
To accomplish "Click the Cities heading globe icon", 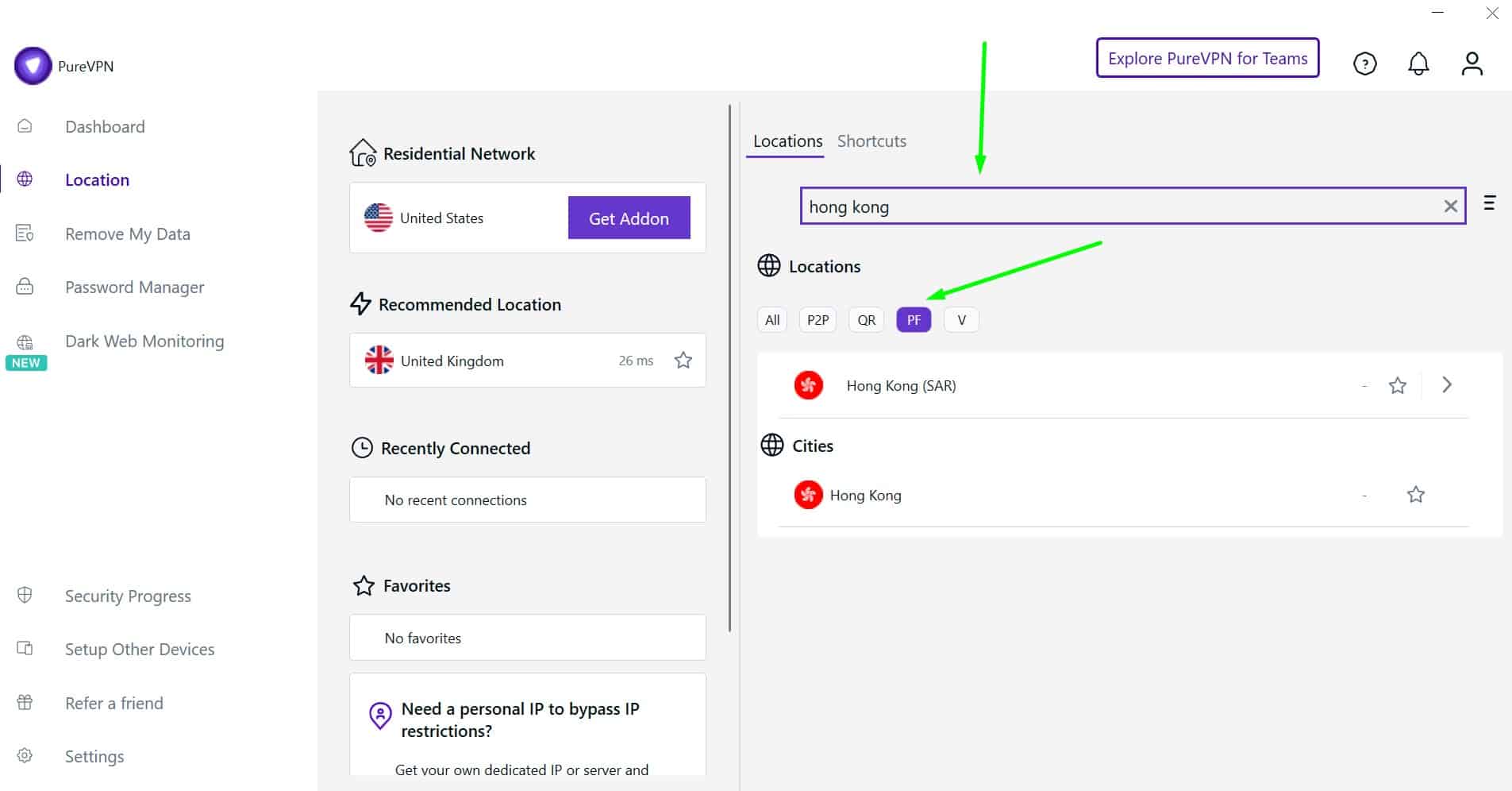I will coord(771,445).
